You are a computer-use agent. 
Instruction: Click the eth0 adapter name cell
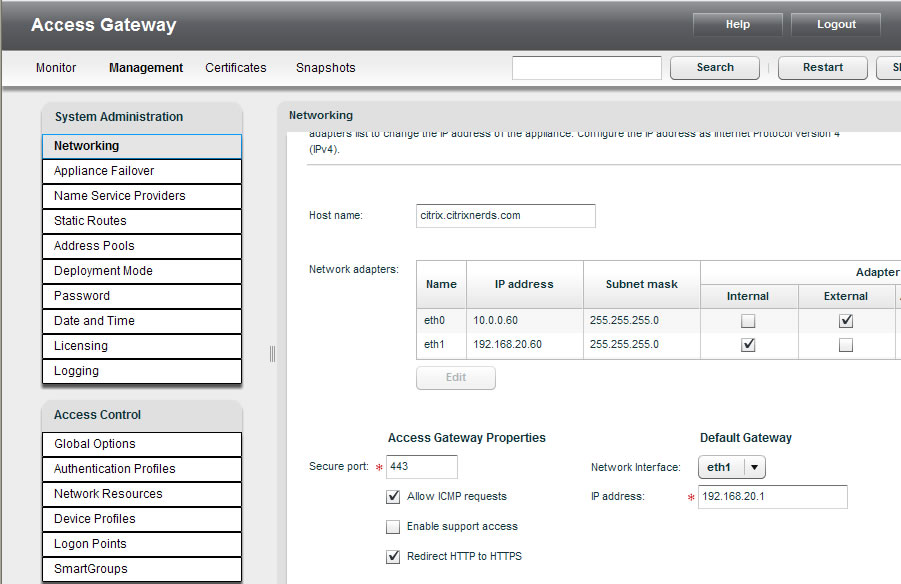(441, 320)
